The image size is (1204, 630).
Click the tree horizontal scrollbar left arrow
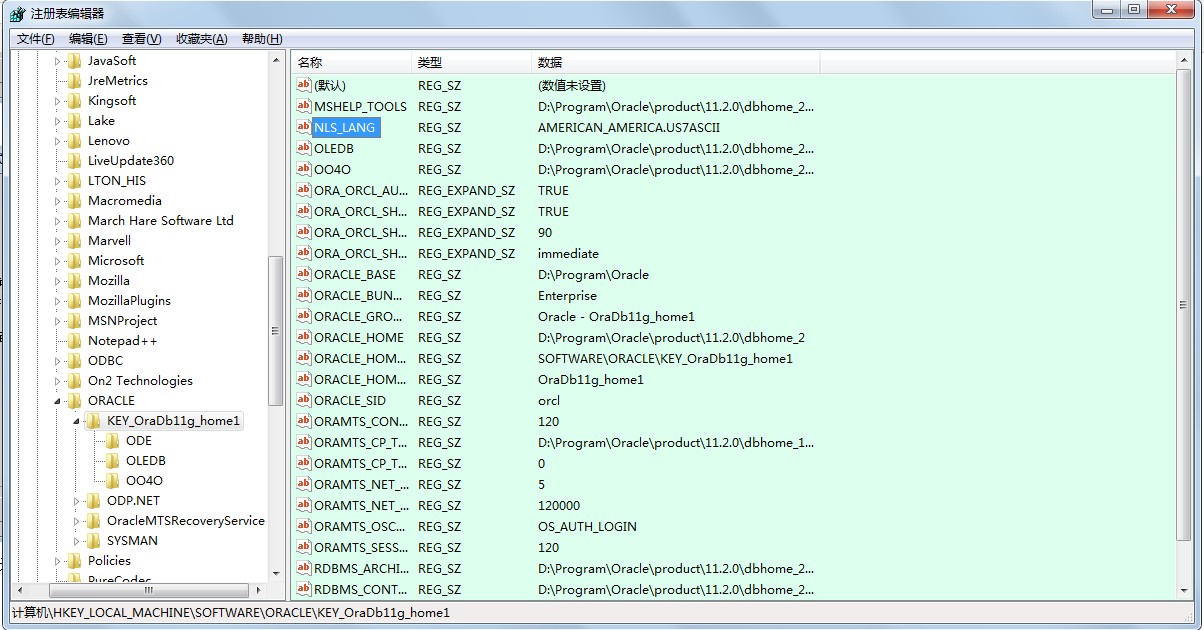coord(21,590)
